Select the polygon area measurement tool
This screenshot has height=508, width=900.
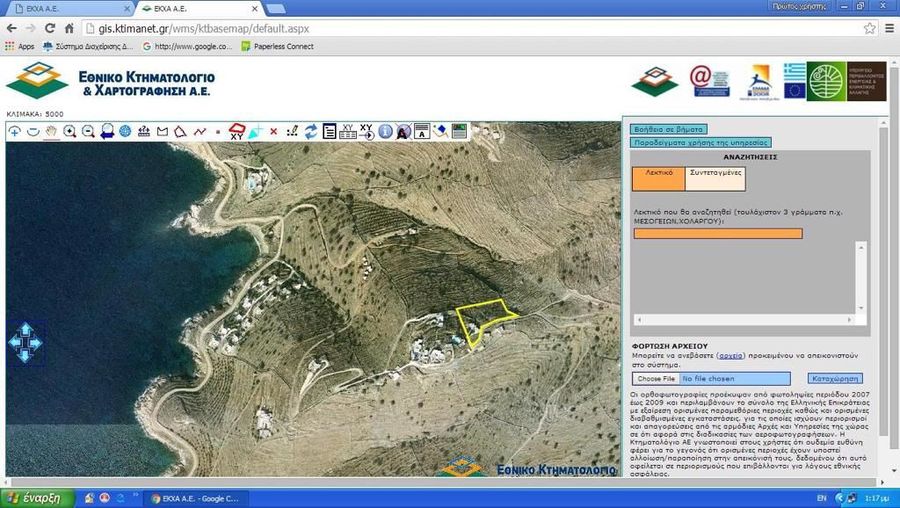181,131
